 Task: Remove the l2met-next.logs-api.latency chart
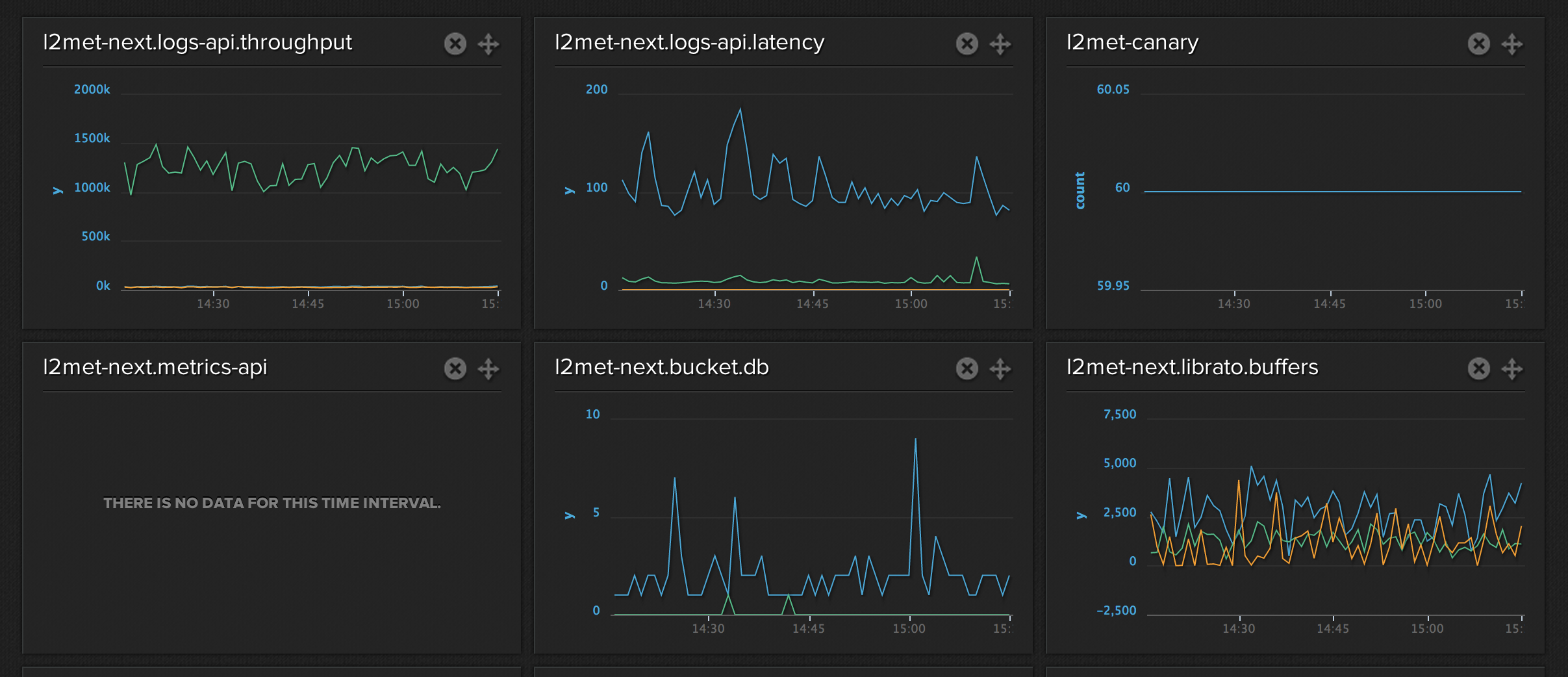click(967, 44)
